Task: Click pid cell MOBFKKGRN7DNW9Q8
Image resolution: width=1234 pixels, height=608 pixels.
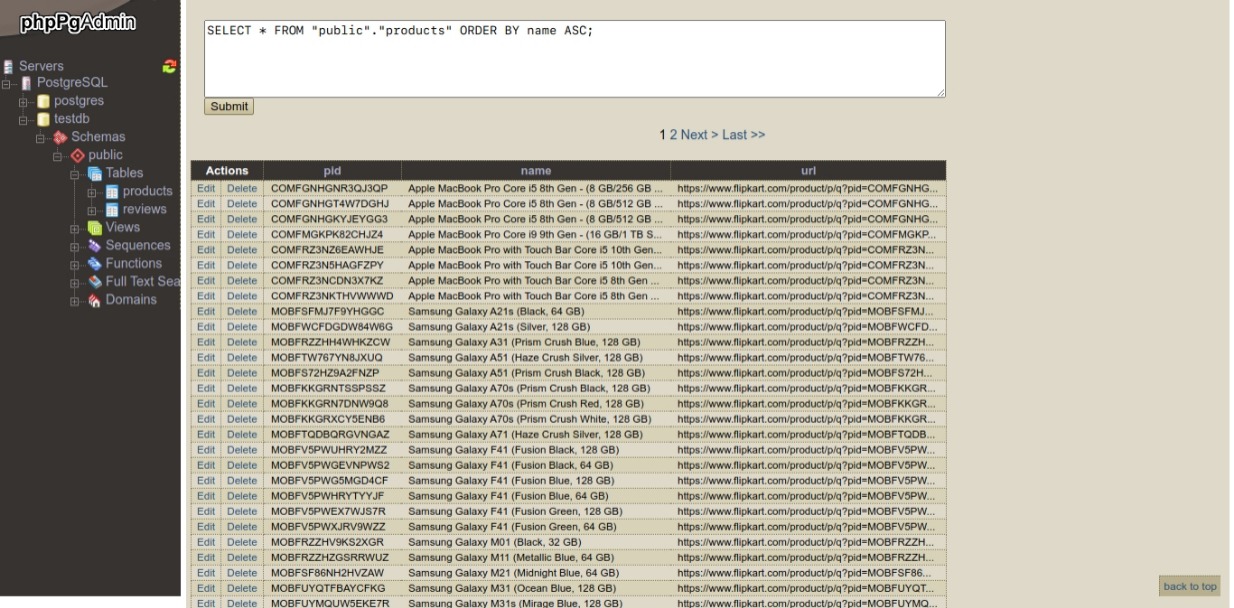Action: click(x=332, y=404)
